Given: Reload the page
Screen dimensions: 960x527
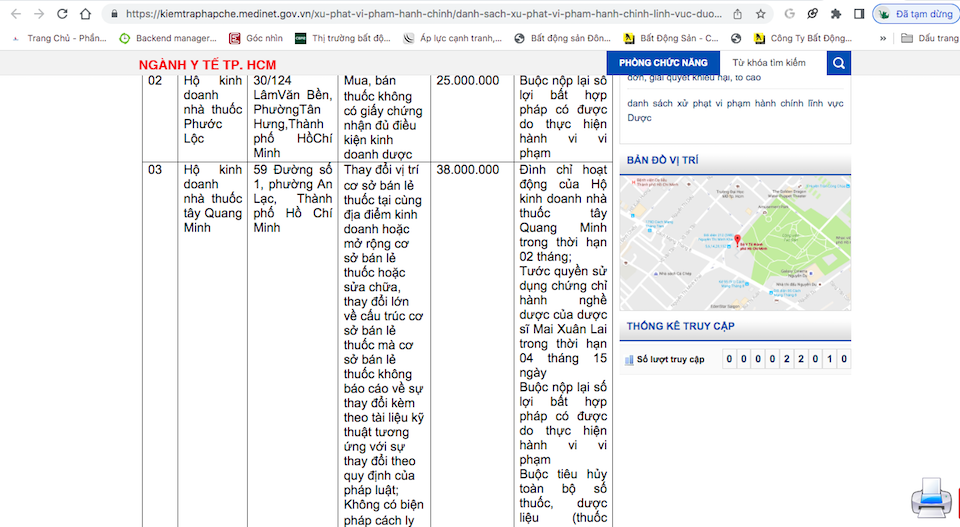Looking at the screenshot, I should 62,14.
